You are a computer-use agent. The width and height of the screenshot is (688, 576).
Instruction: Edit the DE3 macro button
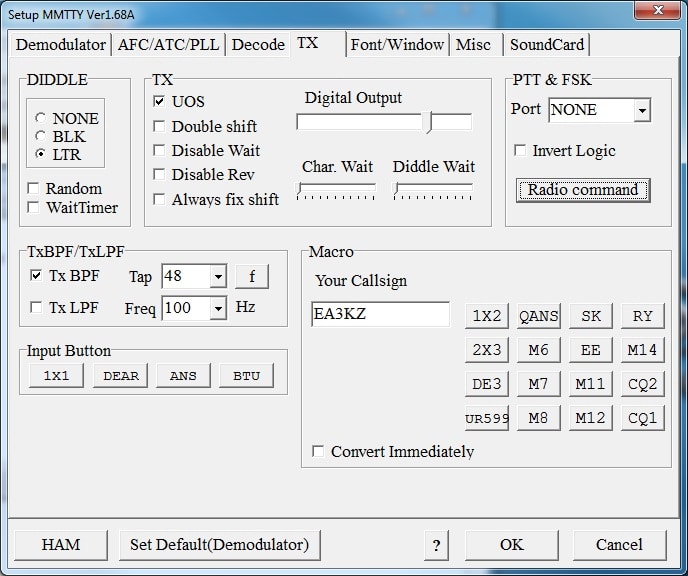point(487,384)
